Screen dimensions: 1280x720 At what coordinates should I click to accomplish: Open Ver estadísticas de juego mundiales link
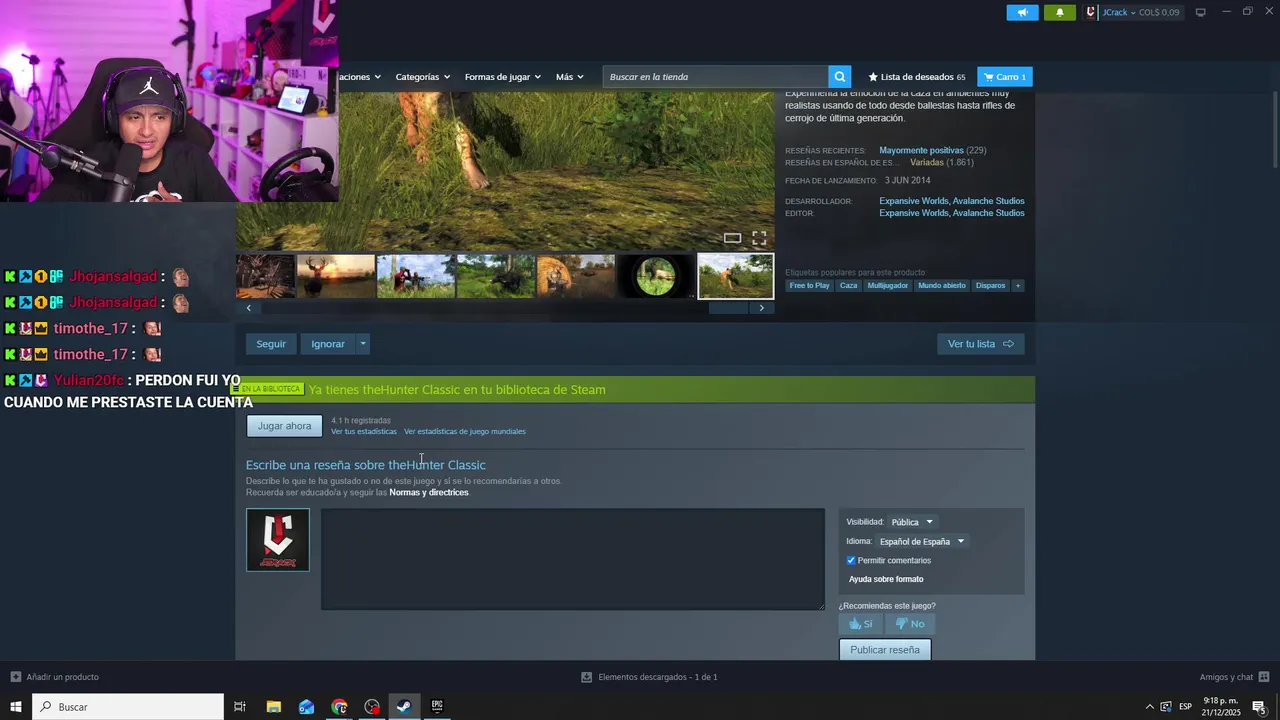click(465, 431)
